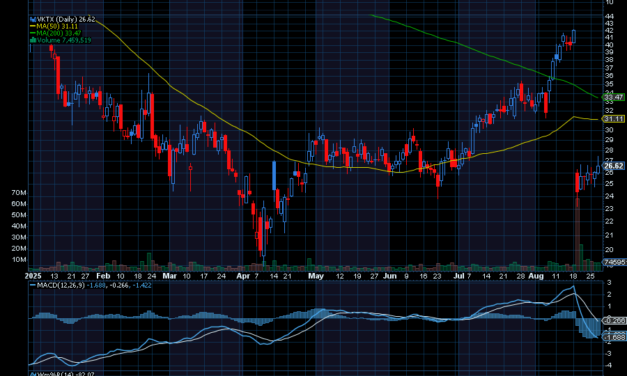Click the Aug month label on time axis
627x376 pixels.
pos(536,276)
